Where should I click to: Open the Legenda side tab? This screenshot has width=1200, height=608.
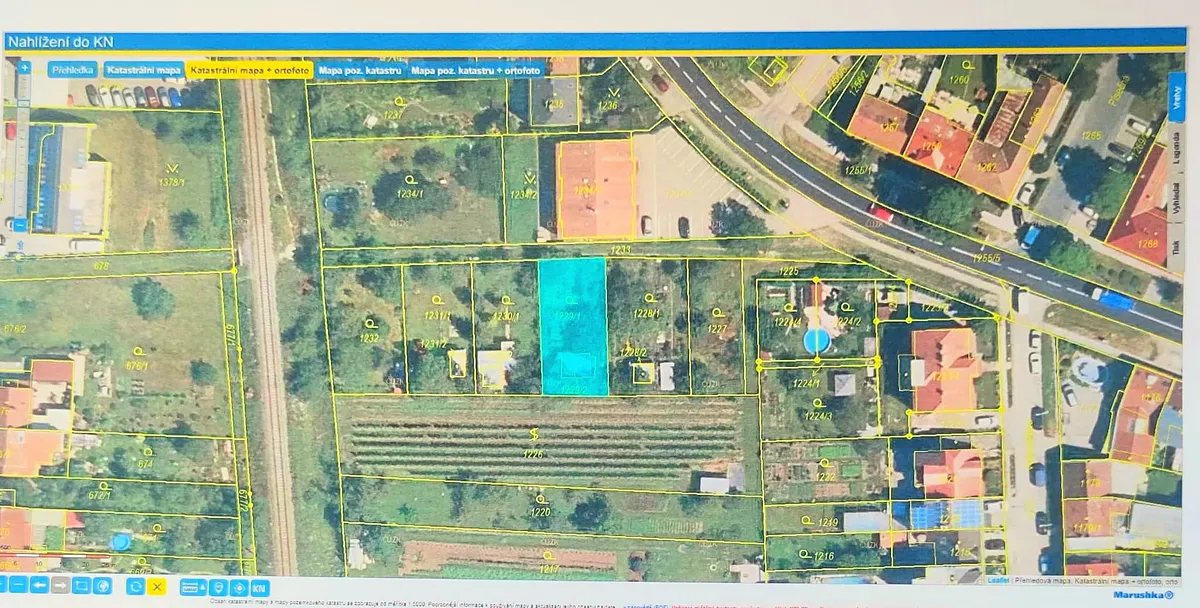click(1176, 147)
